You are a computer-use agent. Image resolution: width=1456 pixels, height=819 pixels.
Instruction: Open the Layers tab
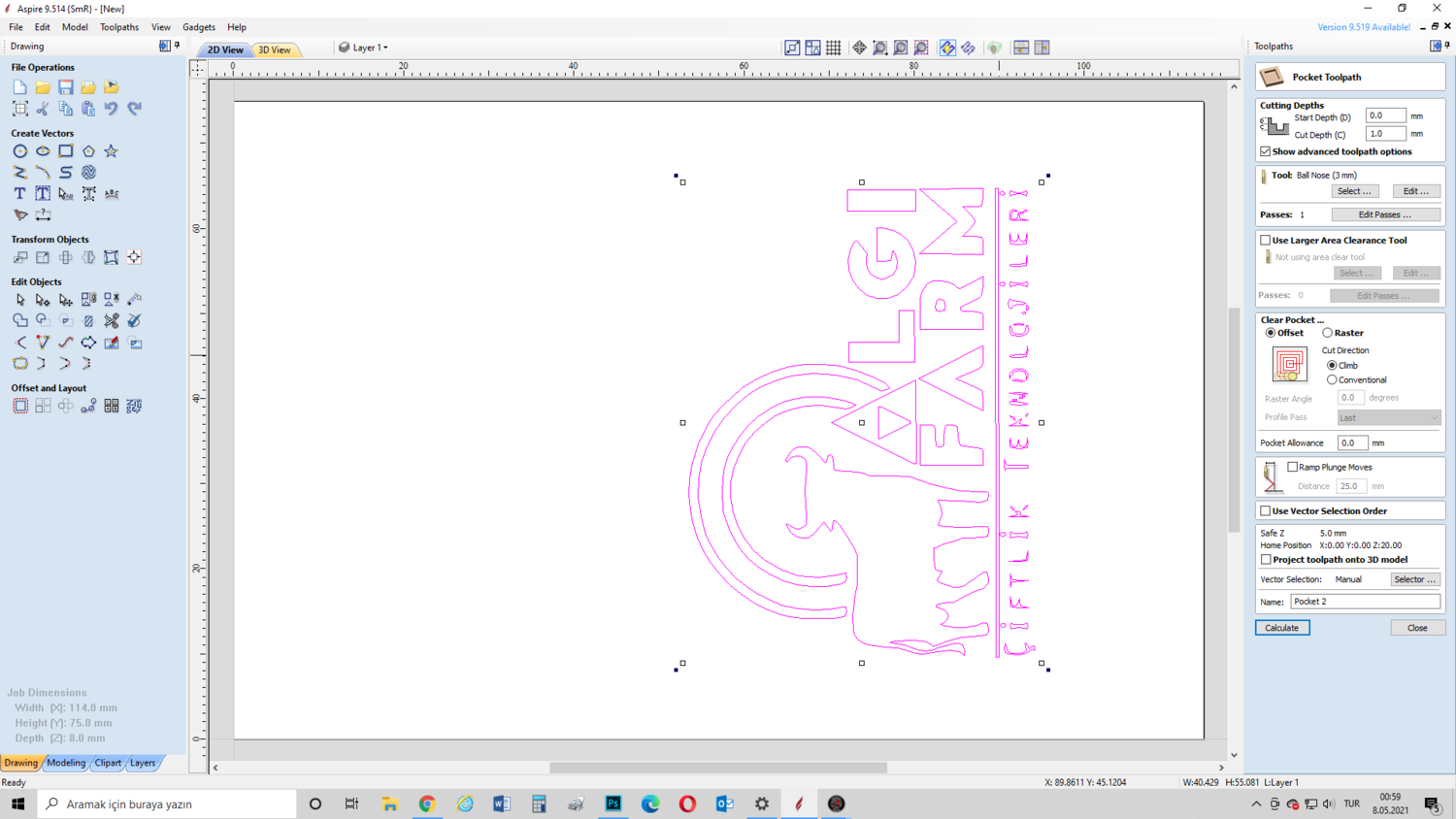[143, 763]
